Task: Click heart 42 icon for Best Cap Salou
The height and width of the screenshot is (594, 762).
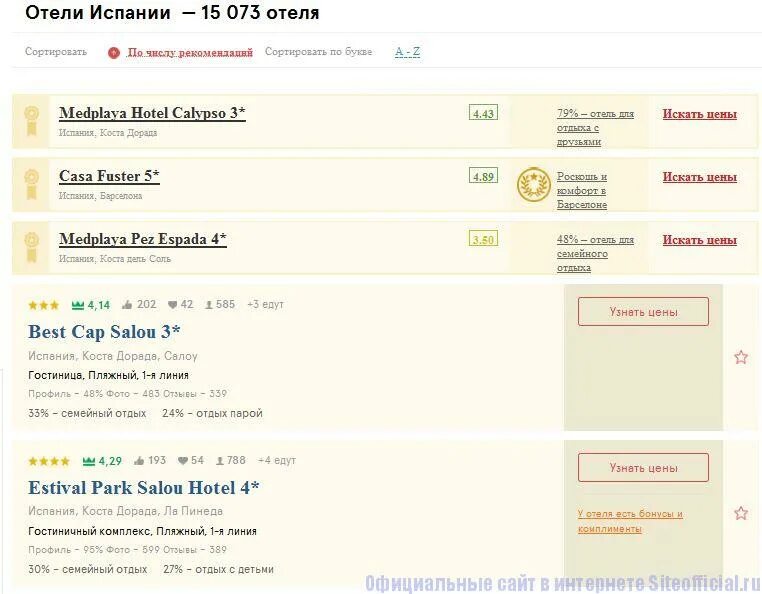Action: (173, 305)
